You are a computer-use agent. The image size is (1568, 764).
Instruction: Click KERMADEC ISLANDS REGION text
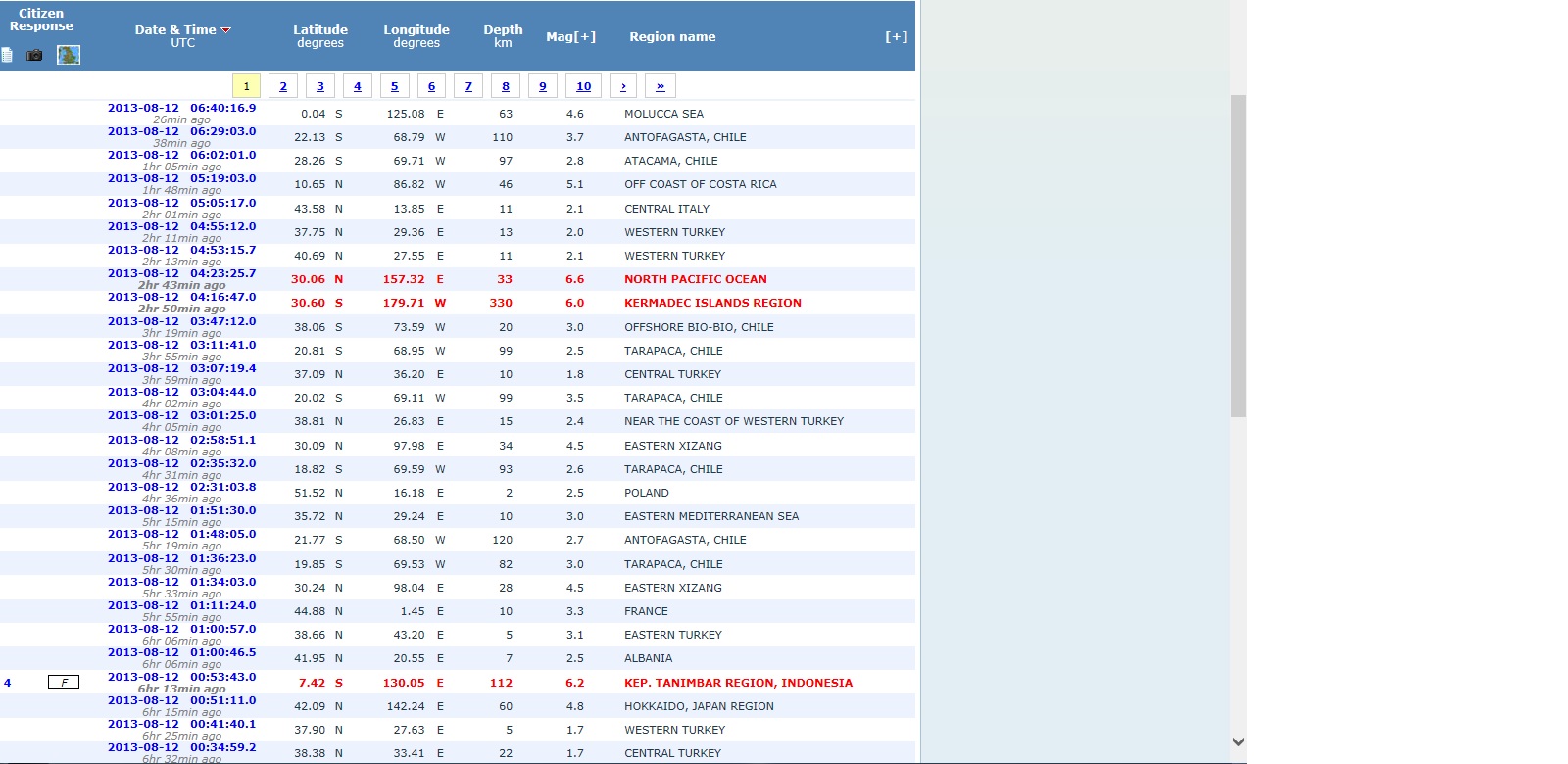[712, 303]
